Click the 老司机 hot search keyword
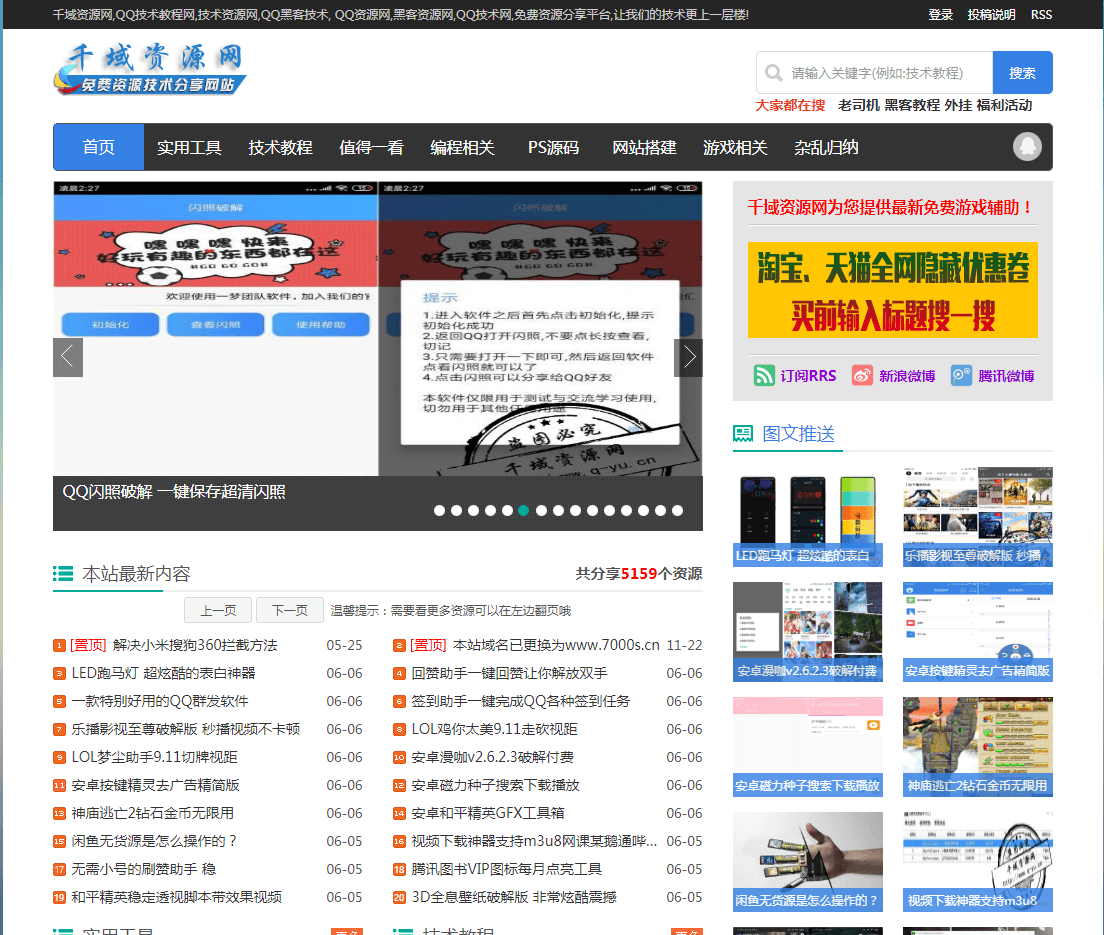 click(x=858, y=105)
